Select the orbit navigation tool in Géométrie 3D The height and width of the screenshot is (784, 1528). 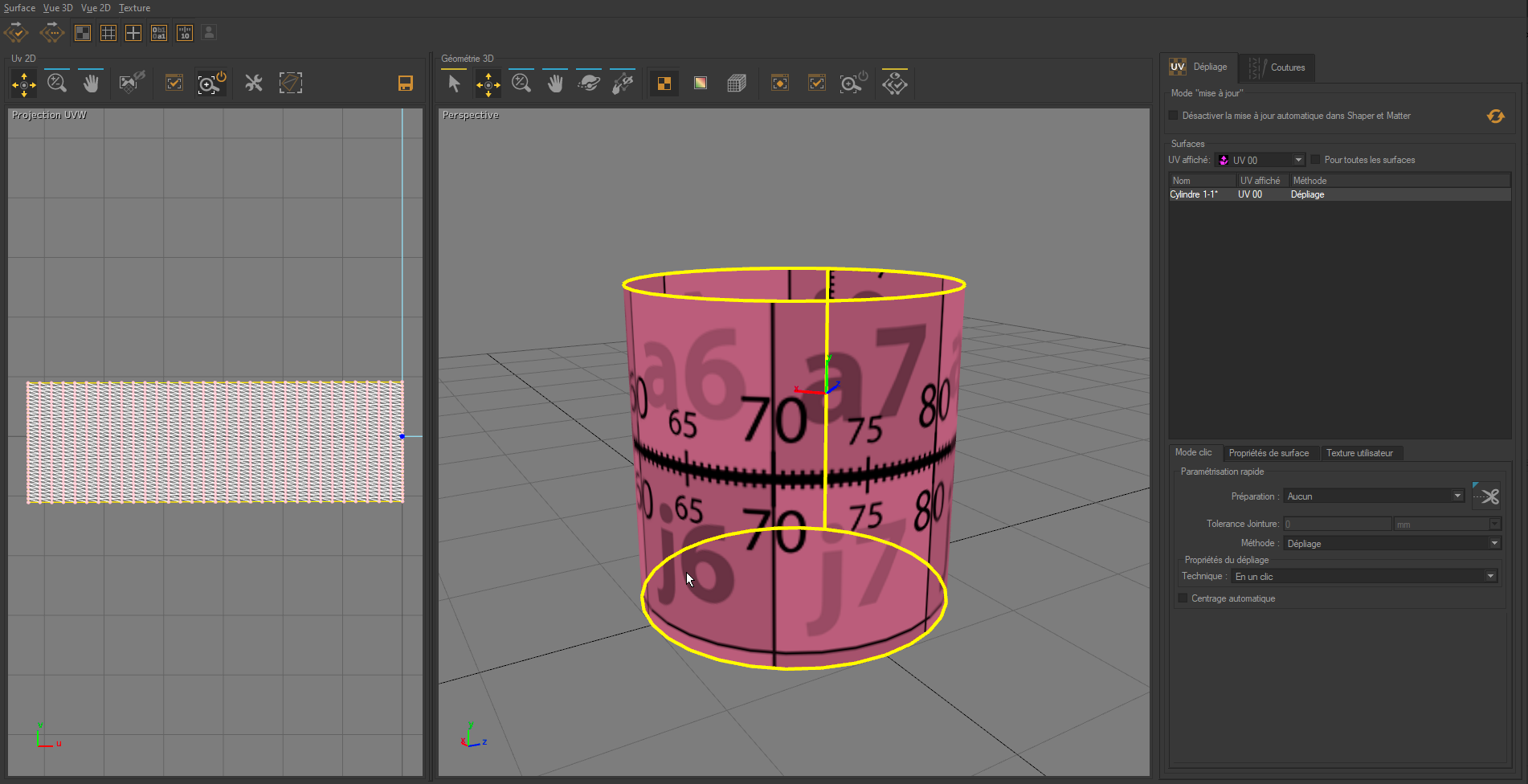(x=589, y=82)
